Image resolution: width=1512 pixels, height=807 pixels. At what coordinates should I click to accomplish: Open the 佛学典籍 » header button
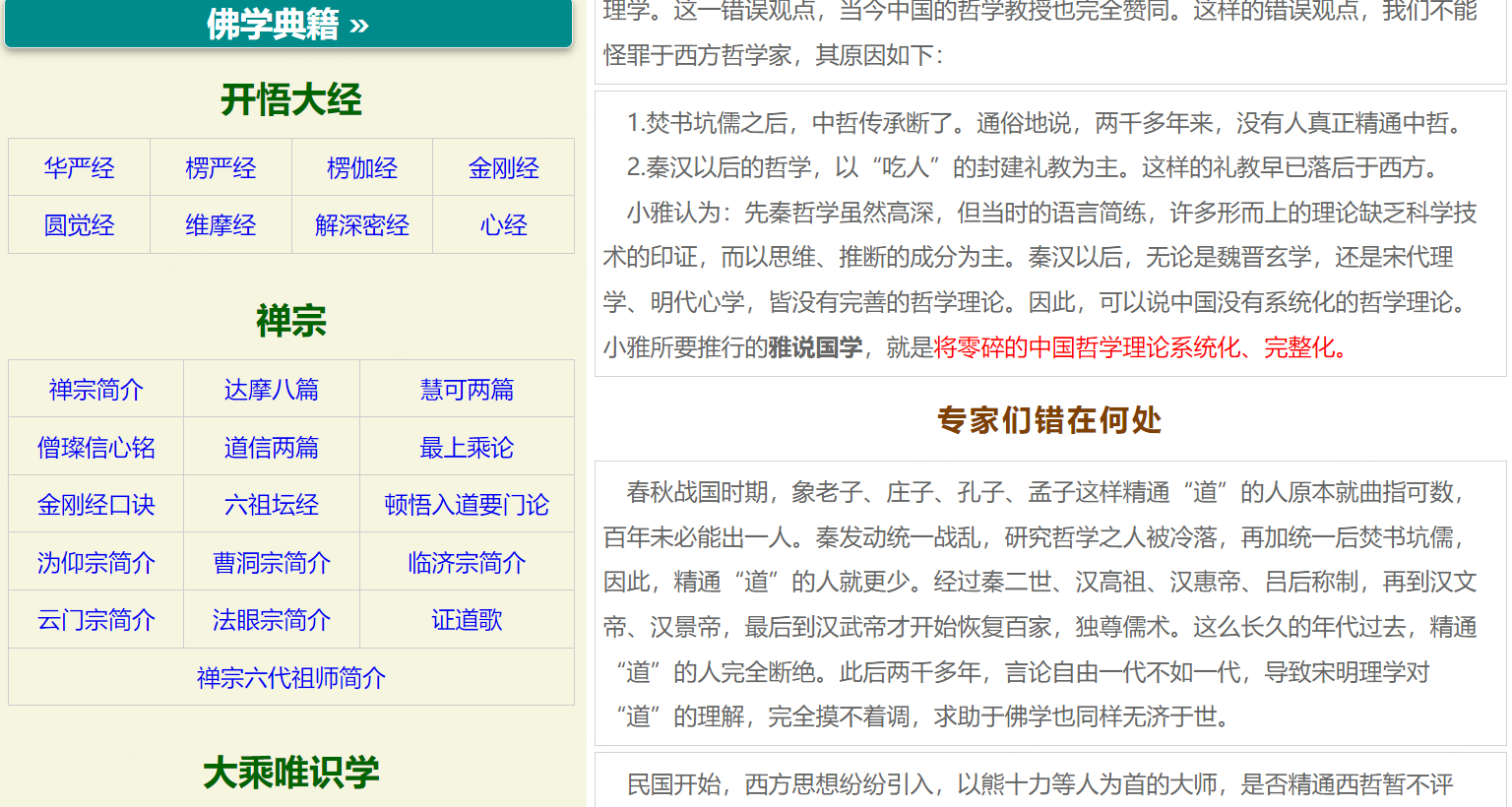pyautogui.click(x=287, y=24)
